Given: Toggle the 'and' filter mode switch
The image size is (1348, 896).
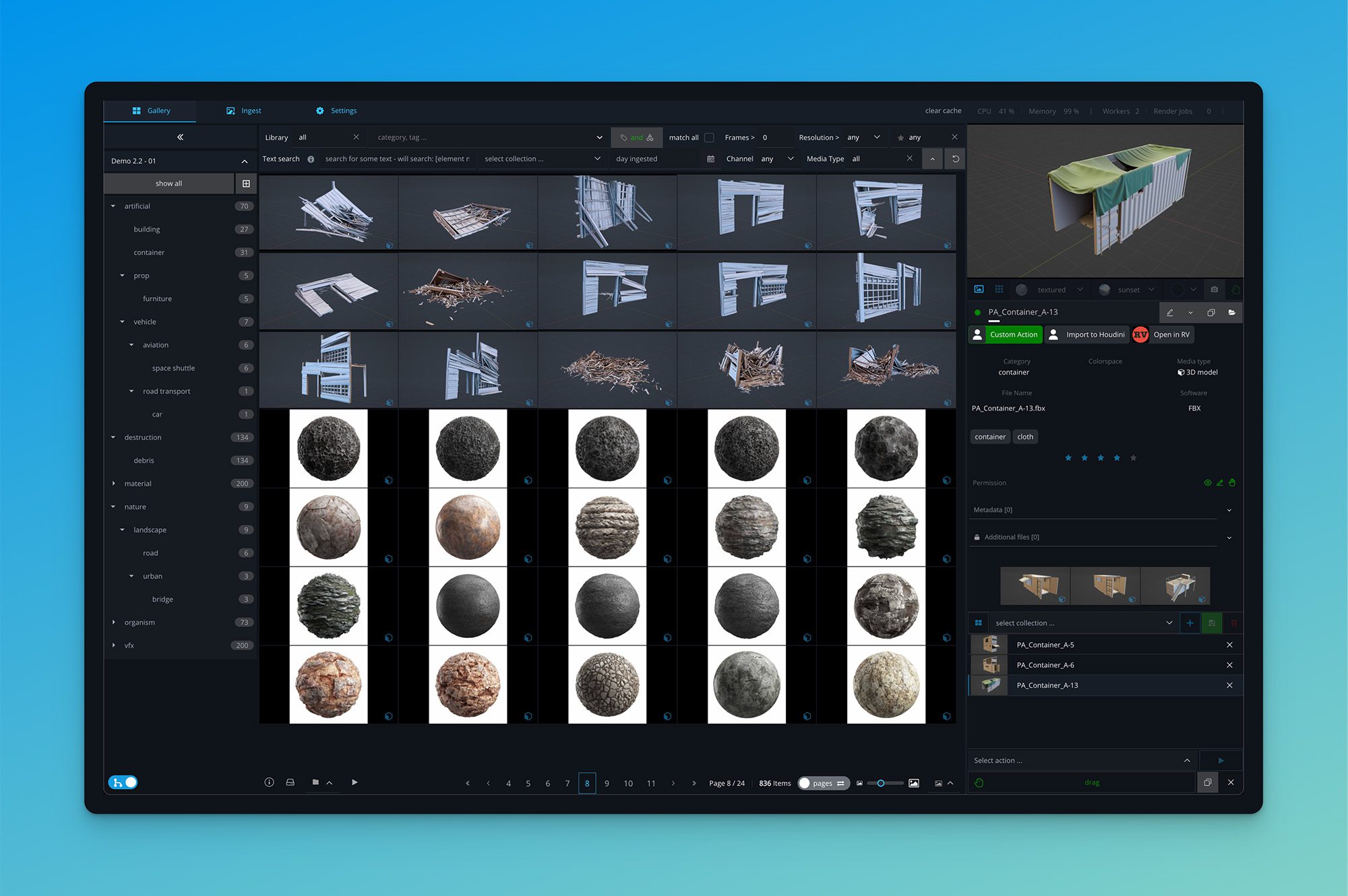Looking at the screenshot, I should pos(636,137).
